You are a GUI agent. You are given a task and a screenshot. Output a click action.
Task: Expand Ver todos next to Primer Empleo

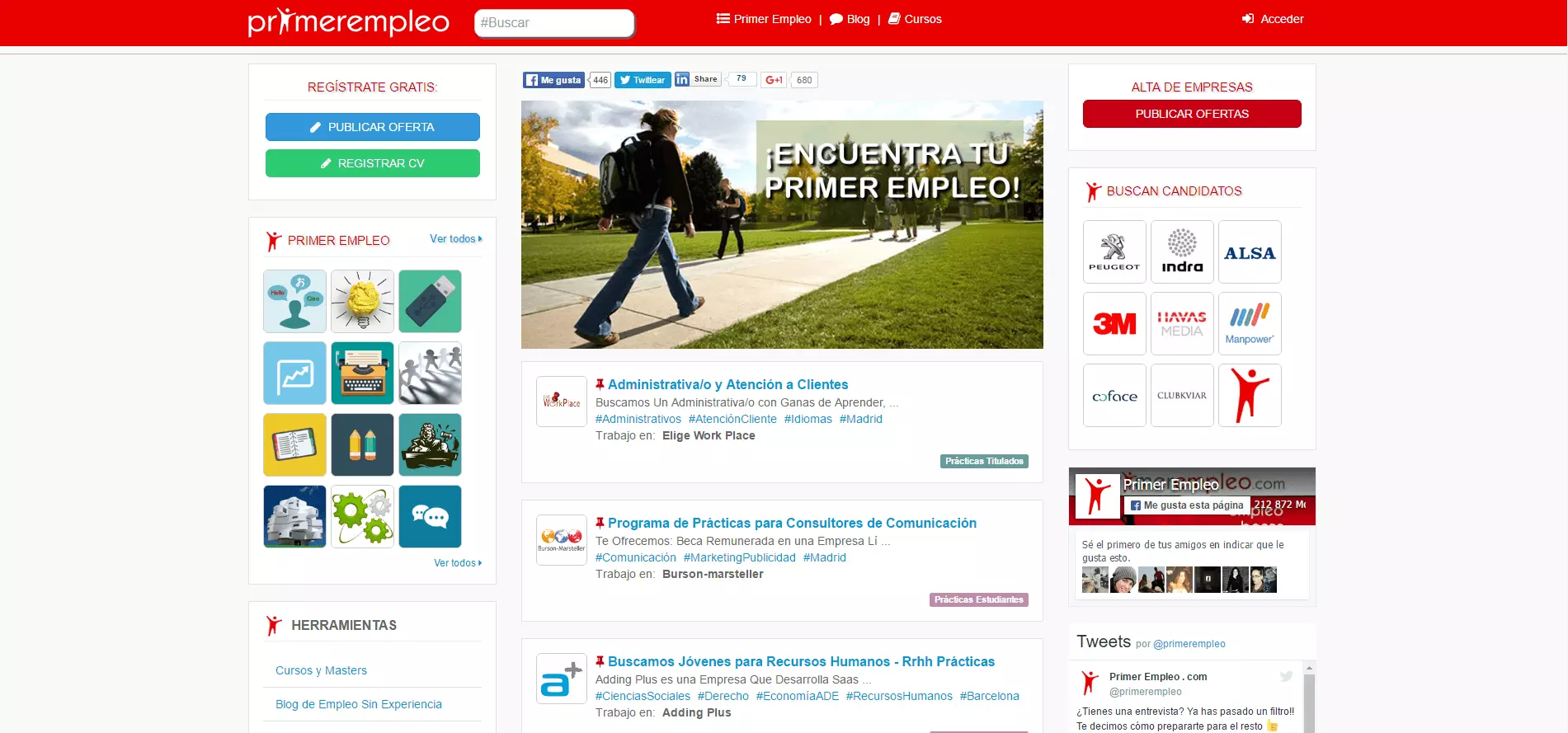455,239
